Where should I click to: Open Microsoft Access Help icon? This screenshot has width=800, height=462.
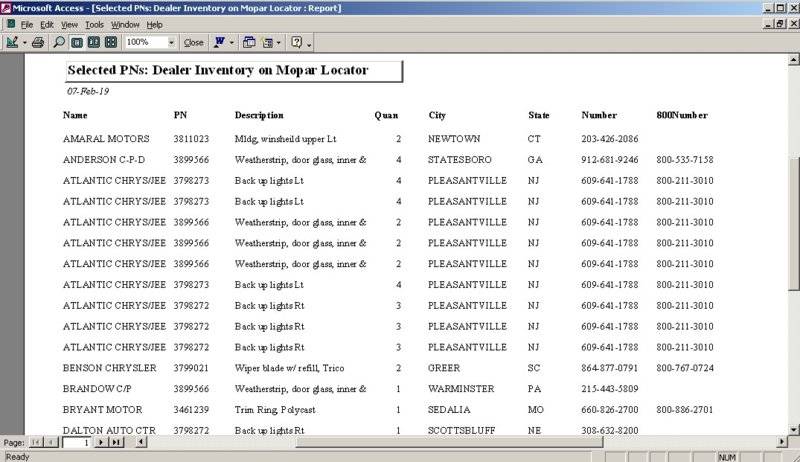point(296,42)
